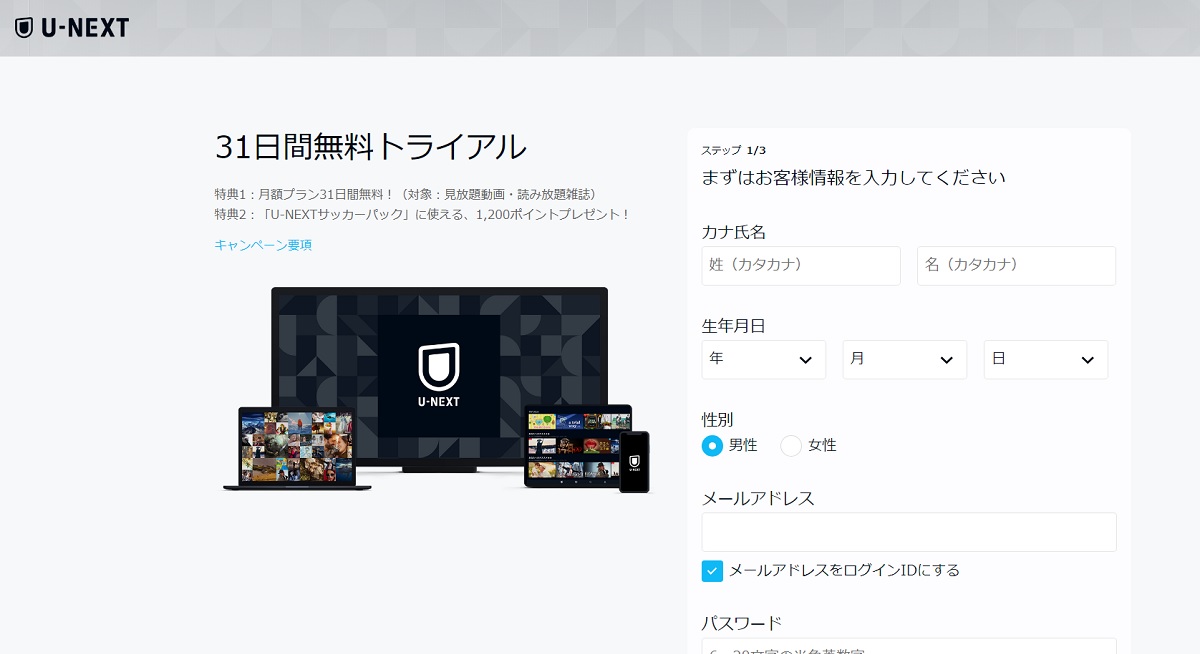This screenshot has height=654, width=1200.
Task: Focus the 名（カタカナ） input field
Action: (1016, 266)
